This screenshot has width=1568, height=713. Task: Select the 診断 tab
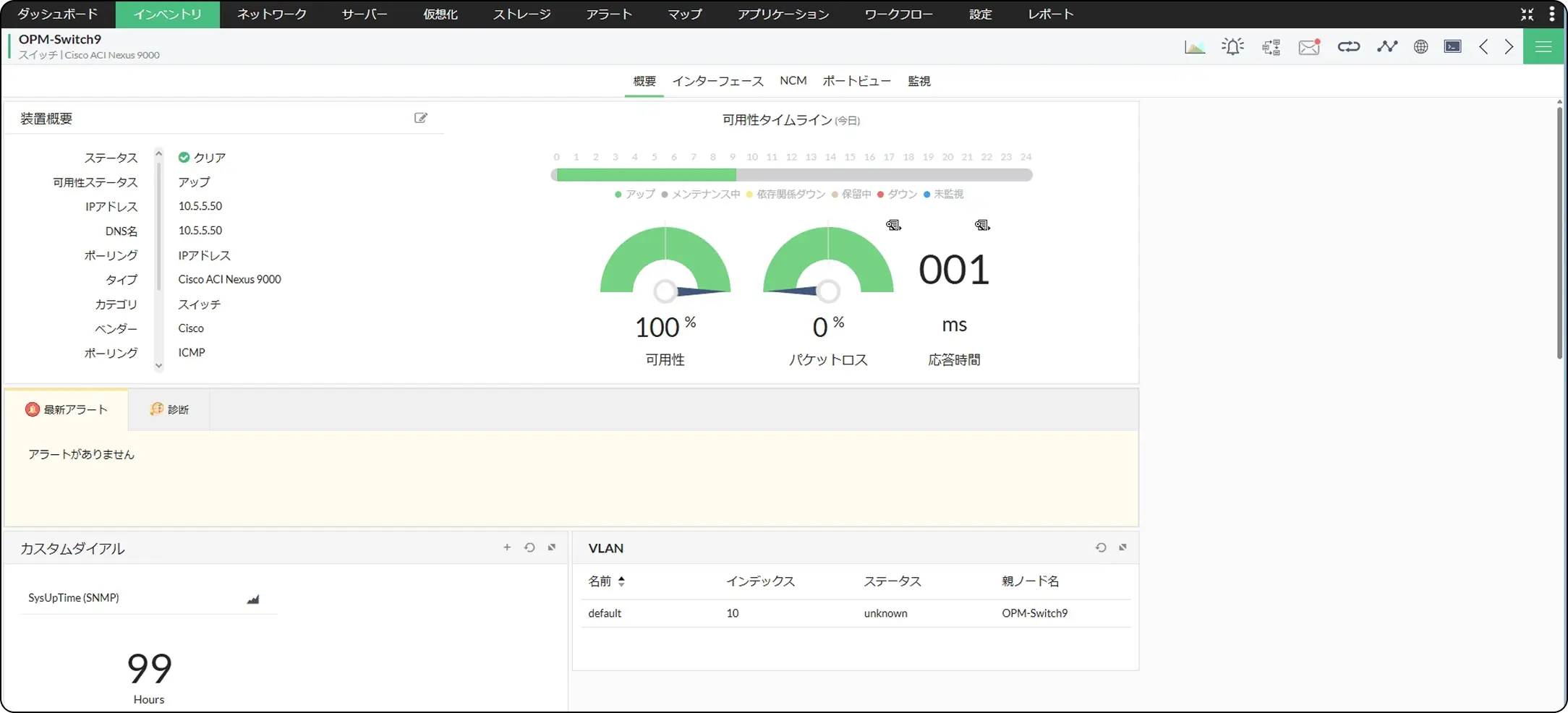click(169, 409)
